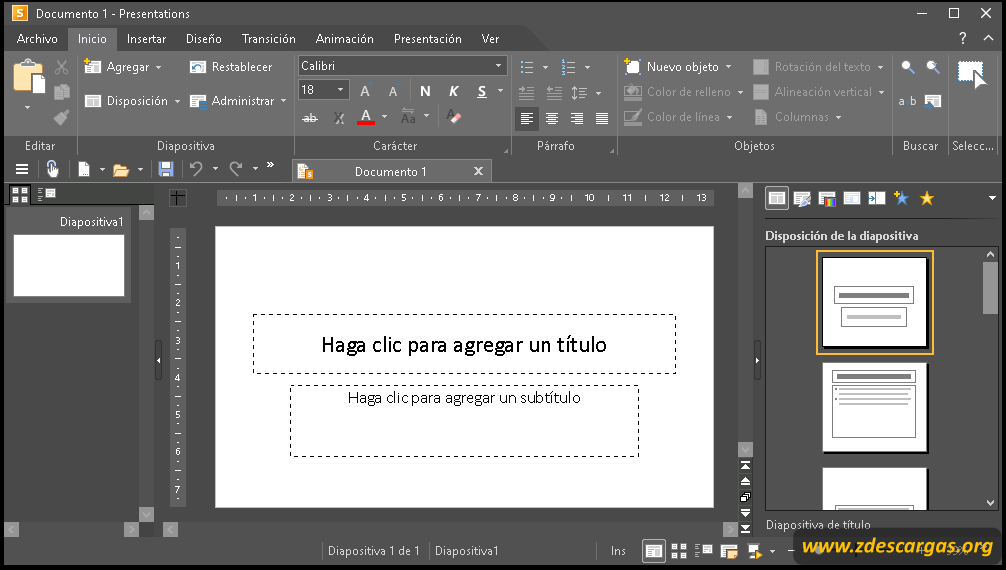Toggle underline formatting (S)
The height and width of the screenshot is (570, 1006).
(x=482, y=92)
